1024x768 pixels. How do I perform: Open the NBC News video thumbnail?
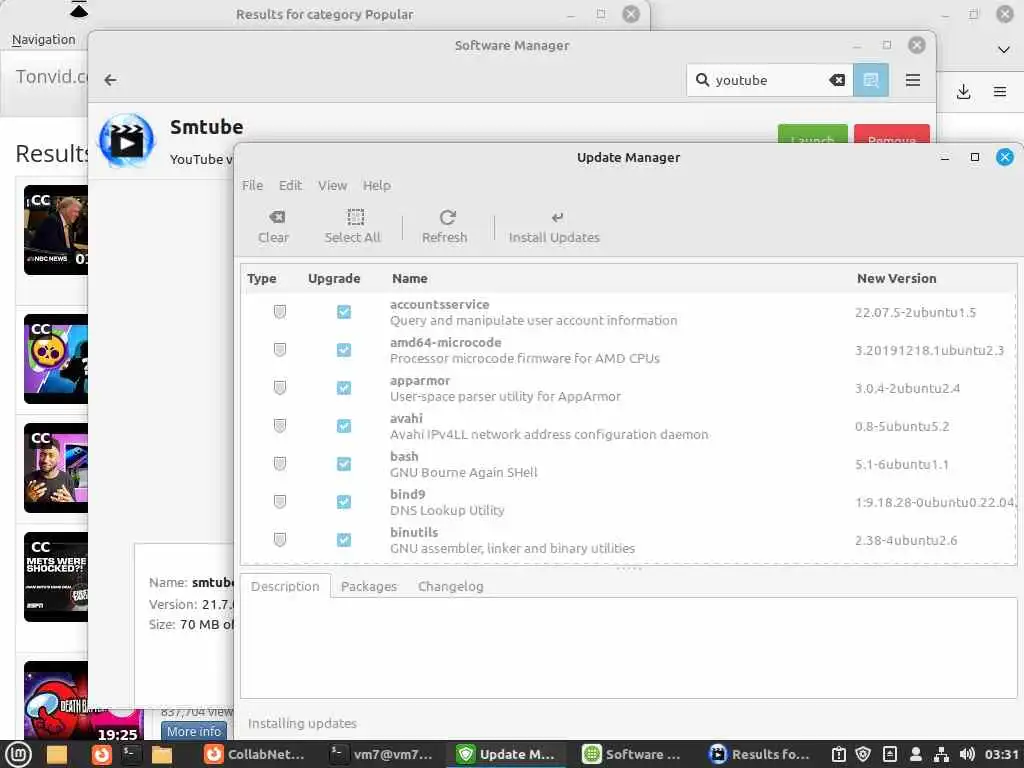tap(56, 230)
